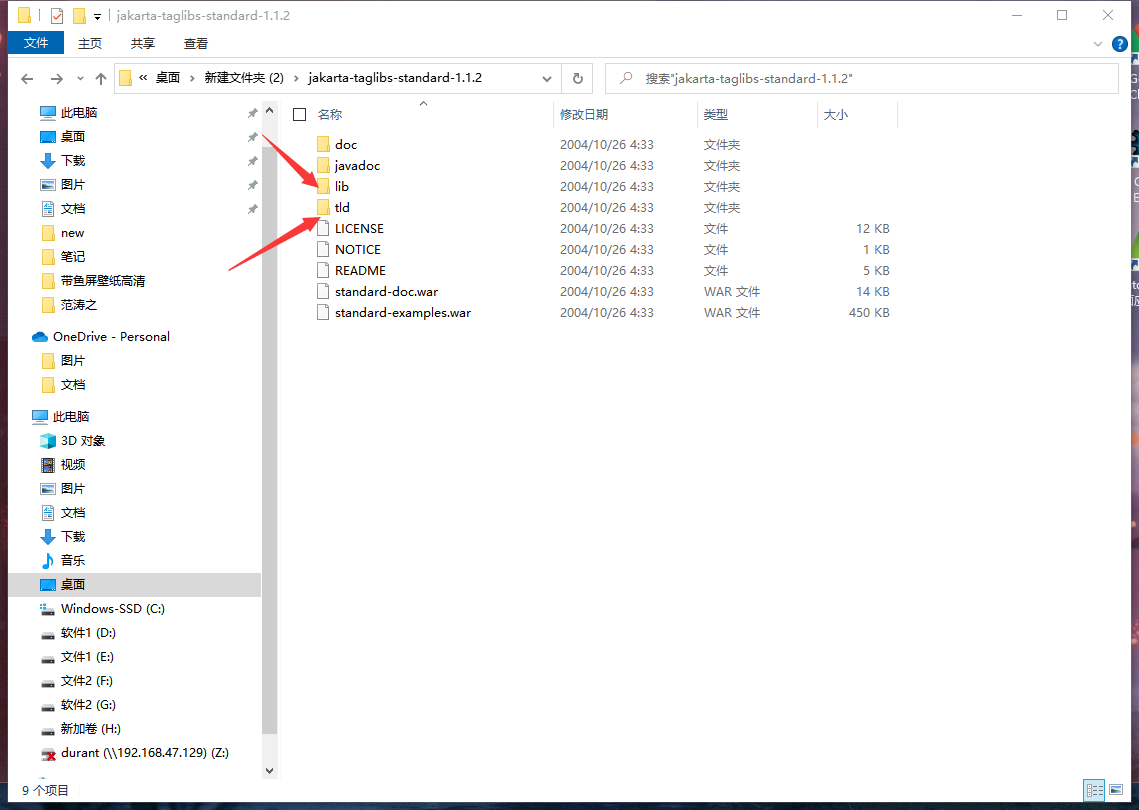Open network drive durant (Z:)
Viewport: 1139px width, 810px height.
(145, 753)
